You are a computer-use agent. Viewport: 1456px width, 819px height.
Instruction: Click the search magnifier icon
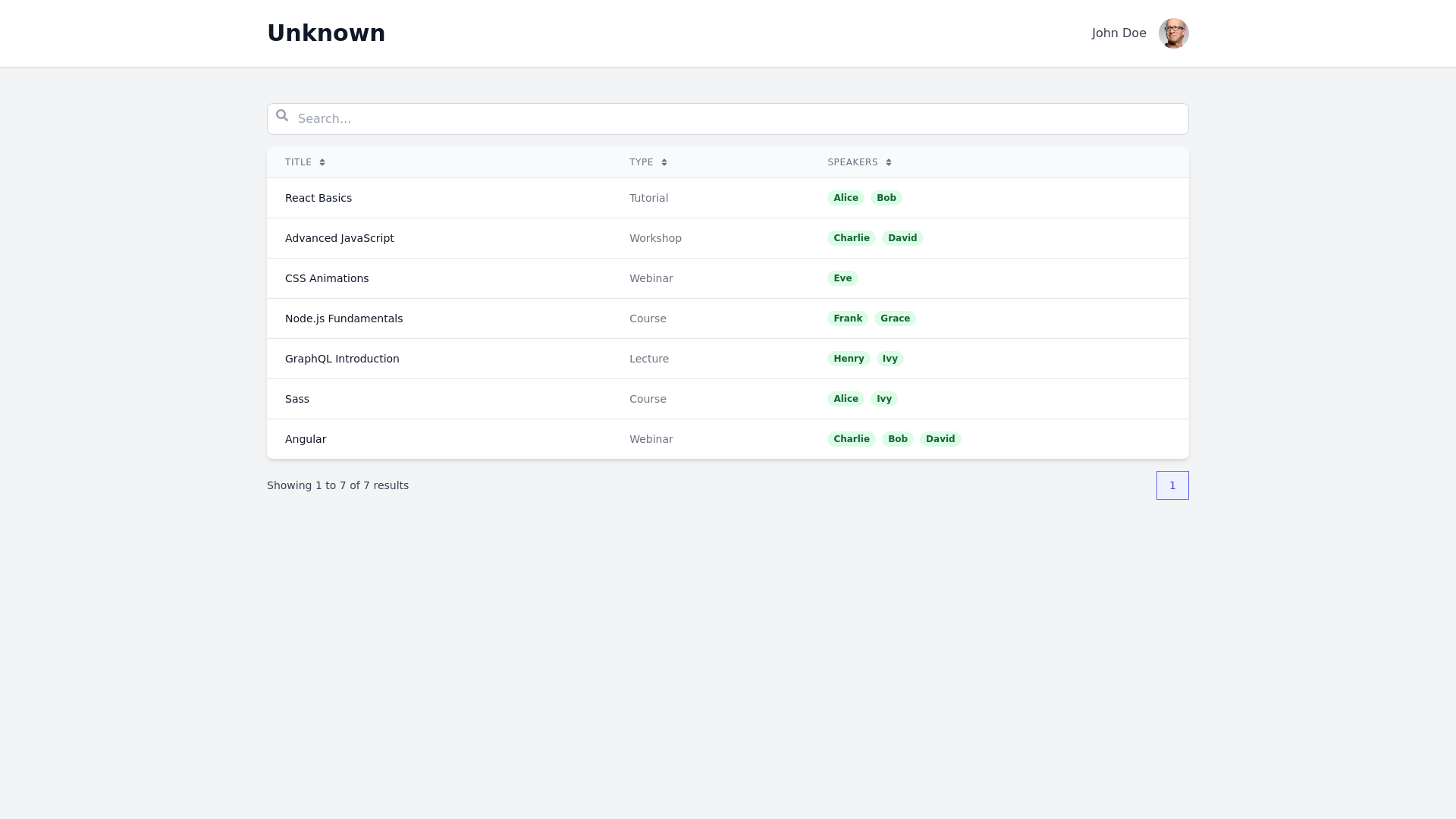(x=282, y=115)
